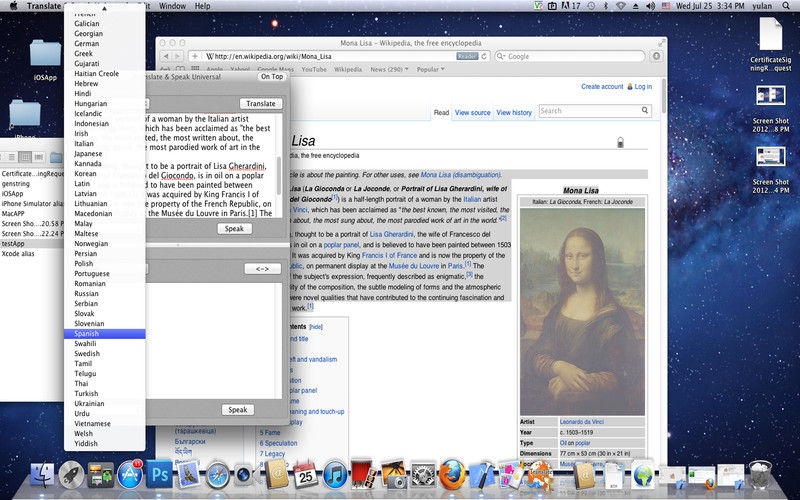The image size is (800, 500).
Task: Open the Window menu
Action: click(172, 6)
